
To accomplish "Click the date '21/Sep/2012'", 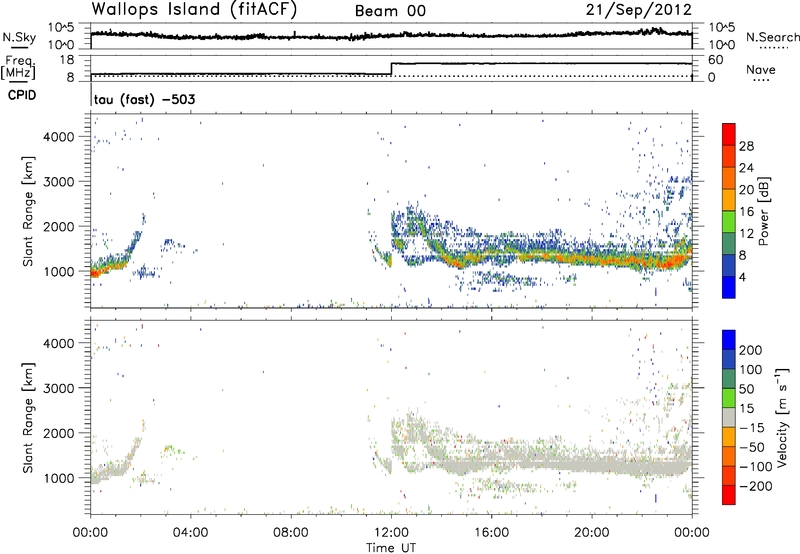I will click(x=639, y=10).
